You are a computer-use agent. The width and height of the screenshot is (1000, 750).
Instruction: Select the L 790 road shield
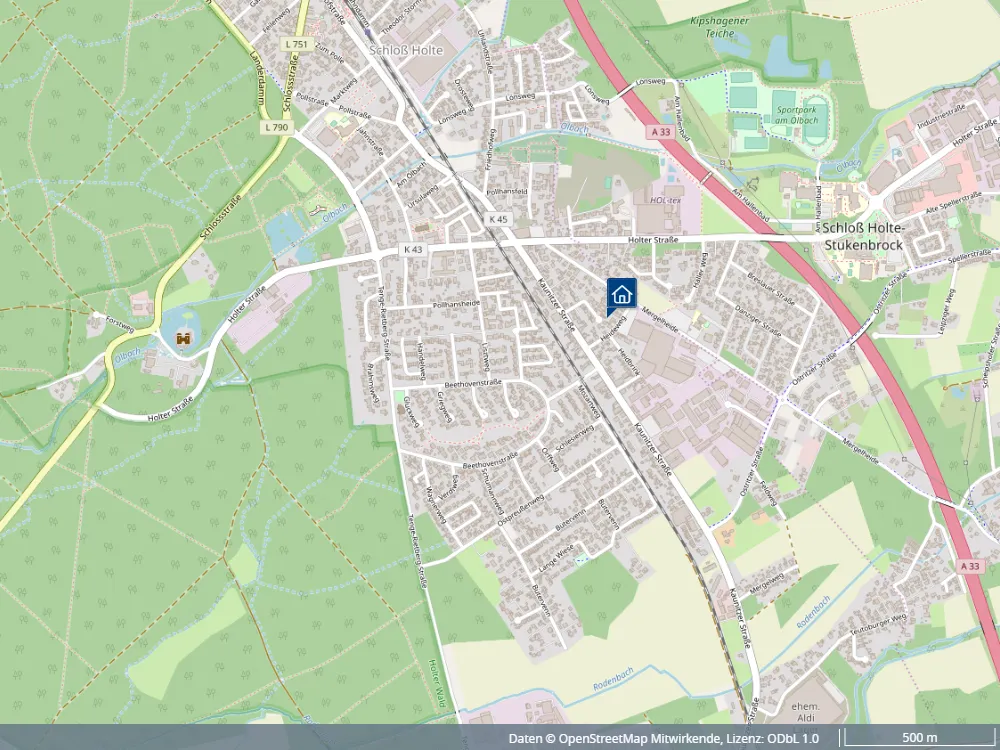(x=277, y=127)
